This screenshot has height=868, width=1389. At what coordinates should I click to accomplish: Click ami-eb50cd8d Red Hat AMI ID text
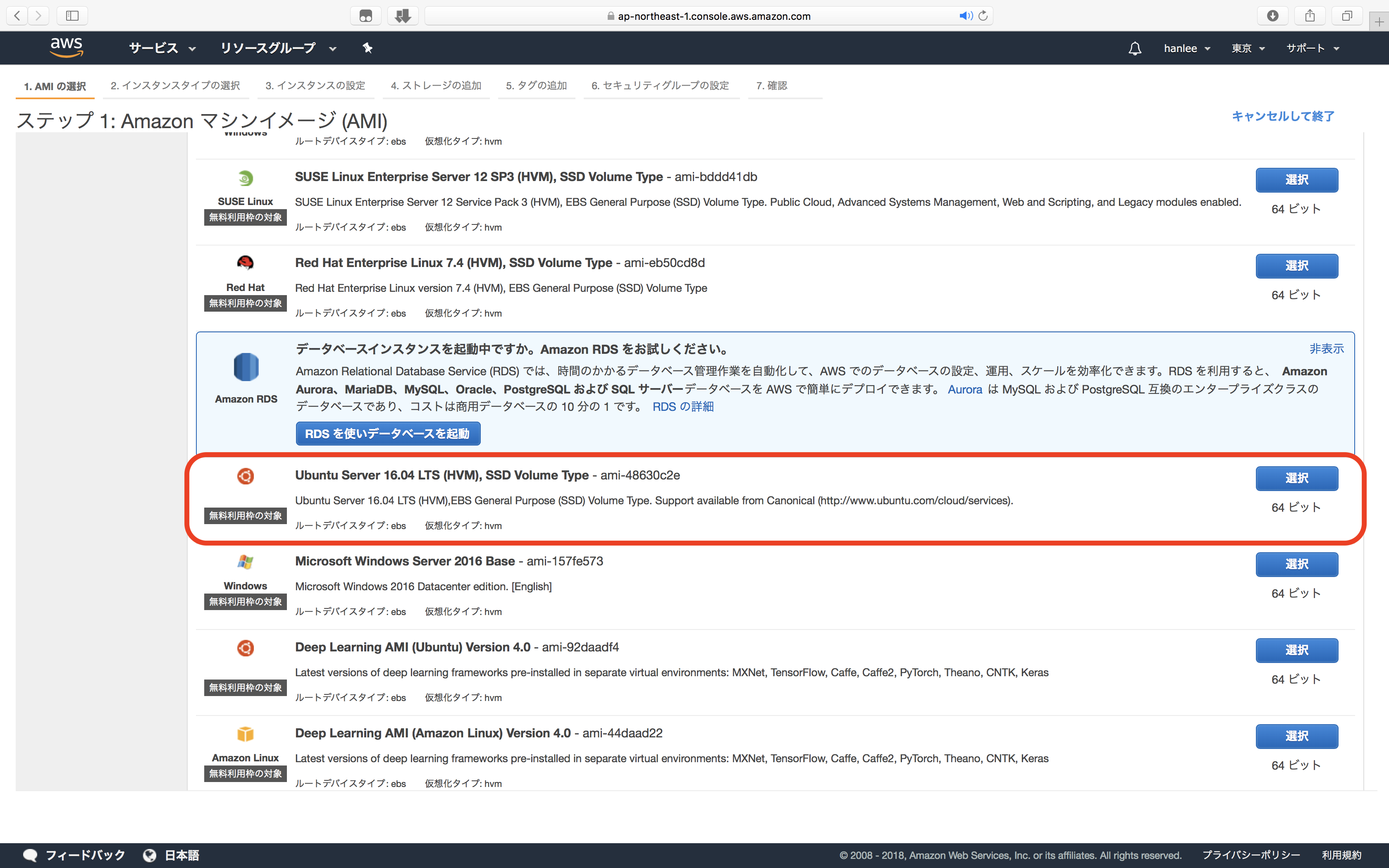click(x=665, y=263)
